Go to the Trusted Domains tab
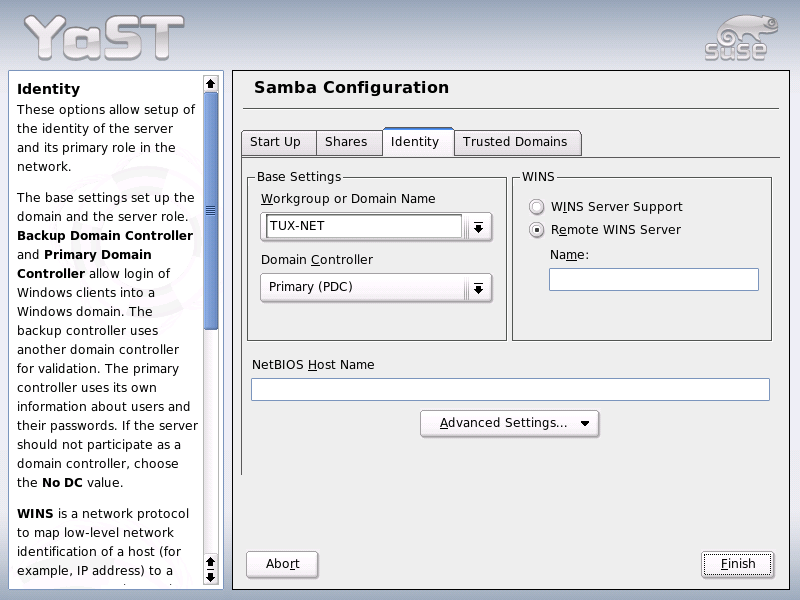This screenshot has height=600, width=800. pos(517,142)
